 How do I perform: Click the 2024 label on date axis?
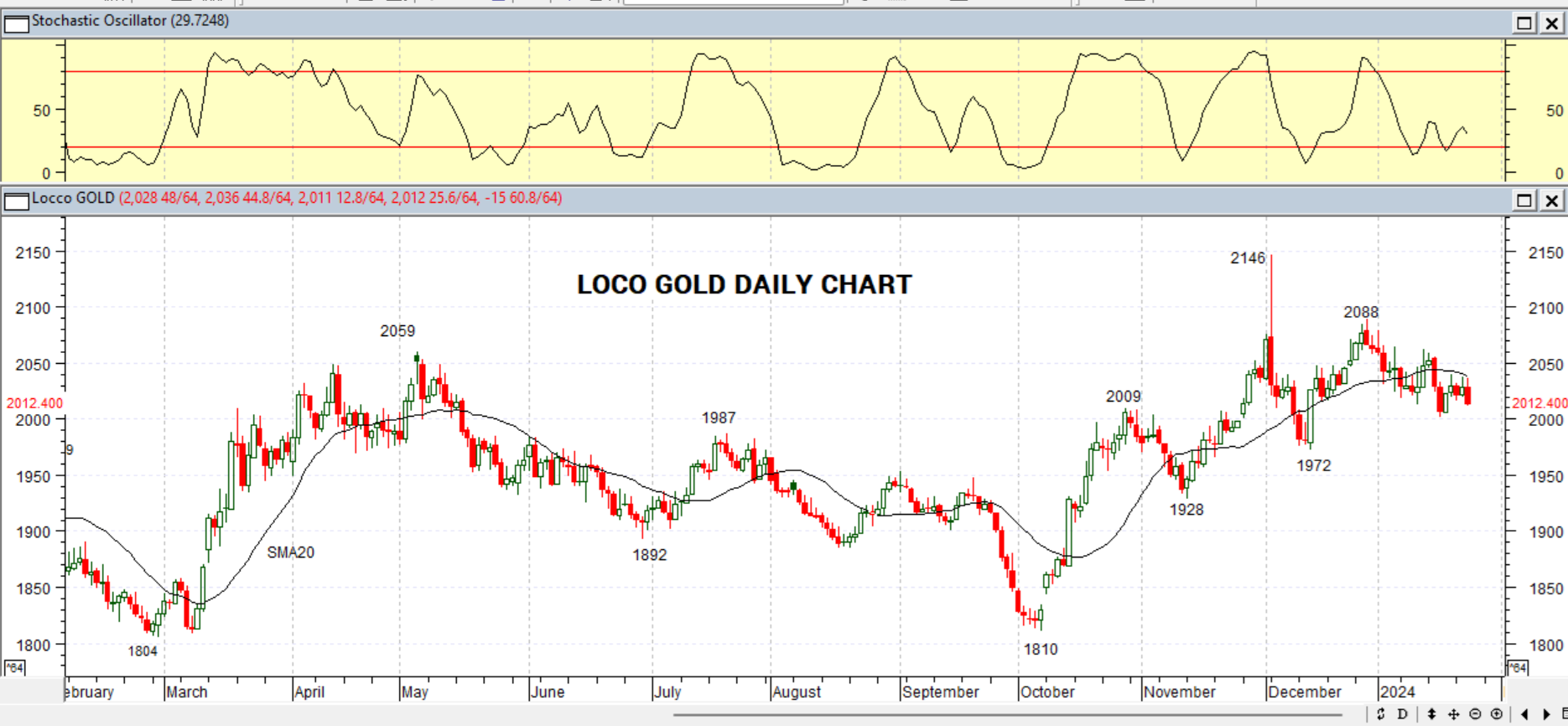pos(1397,692)
